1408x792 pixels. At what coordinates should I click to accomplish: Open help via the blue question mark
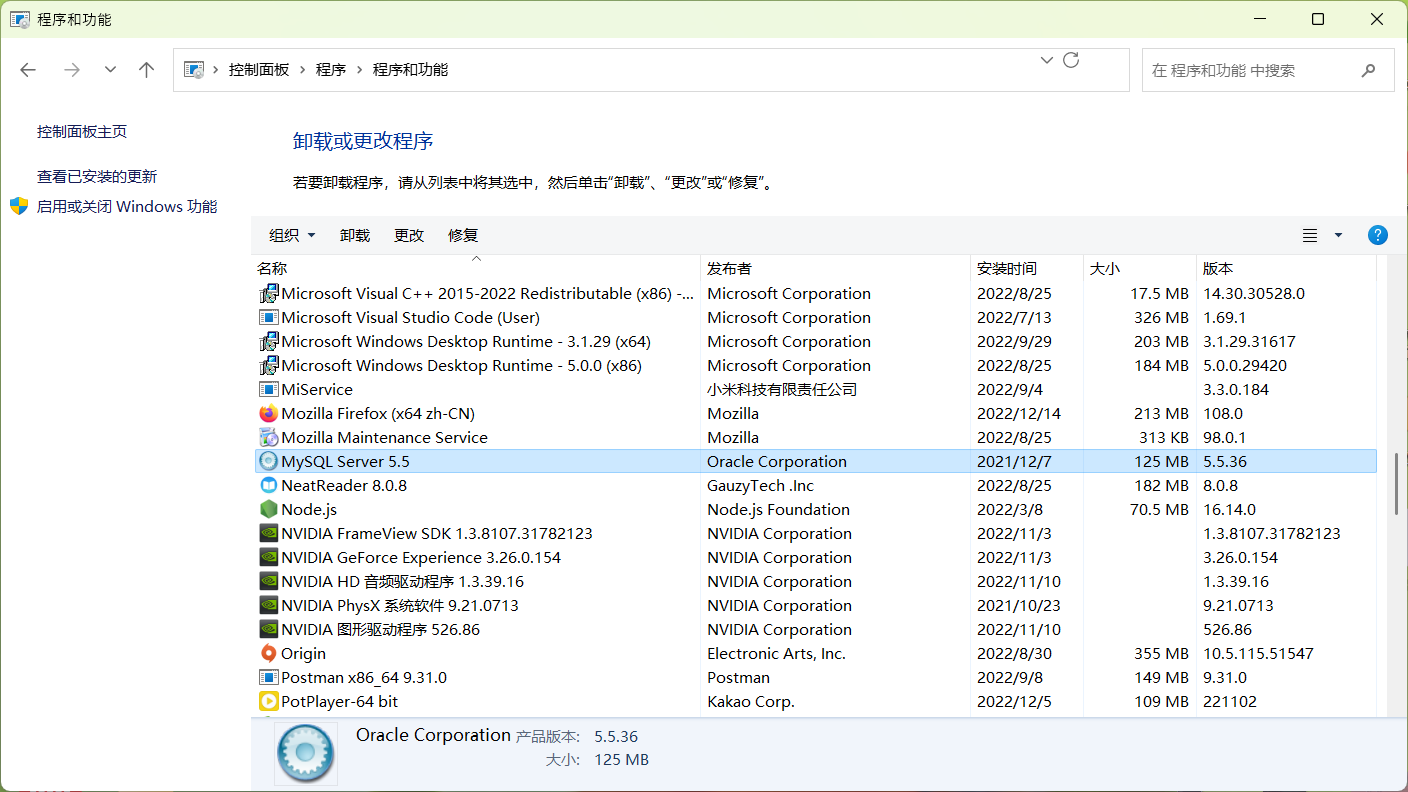pyautogui.click(x=1377, y=235)
